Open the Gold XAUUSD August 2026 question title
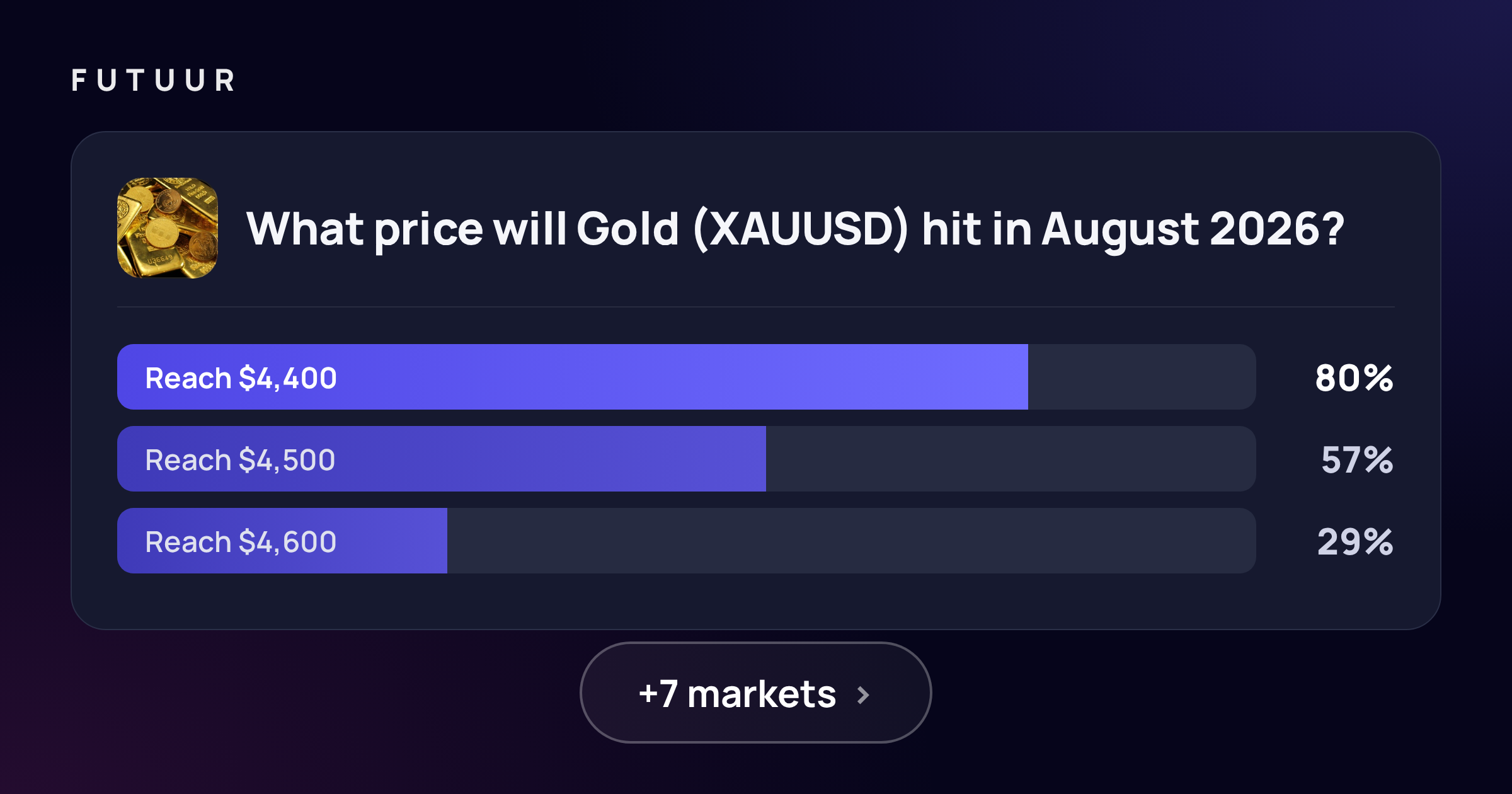 [795, 229]
